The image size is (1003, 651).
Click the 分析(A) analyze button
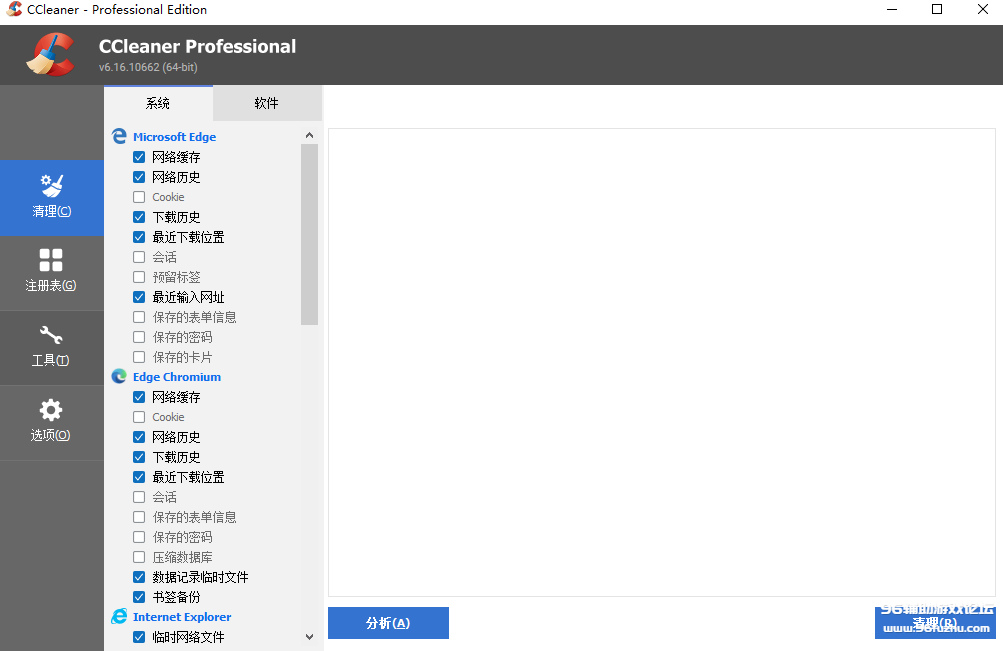(388, 623)
